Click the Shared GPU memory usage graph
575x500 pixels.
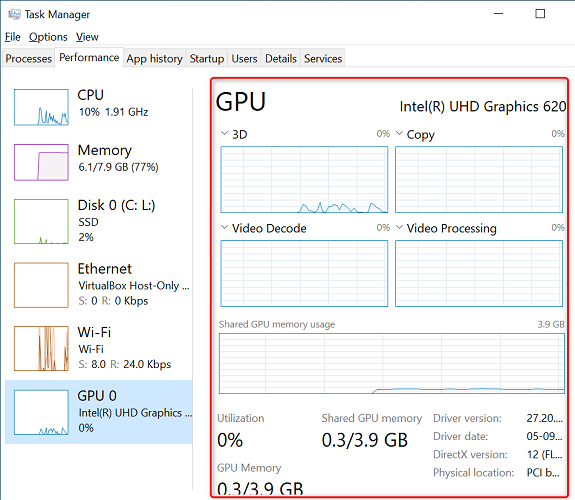coord(392,364)
